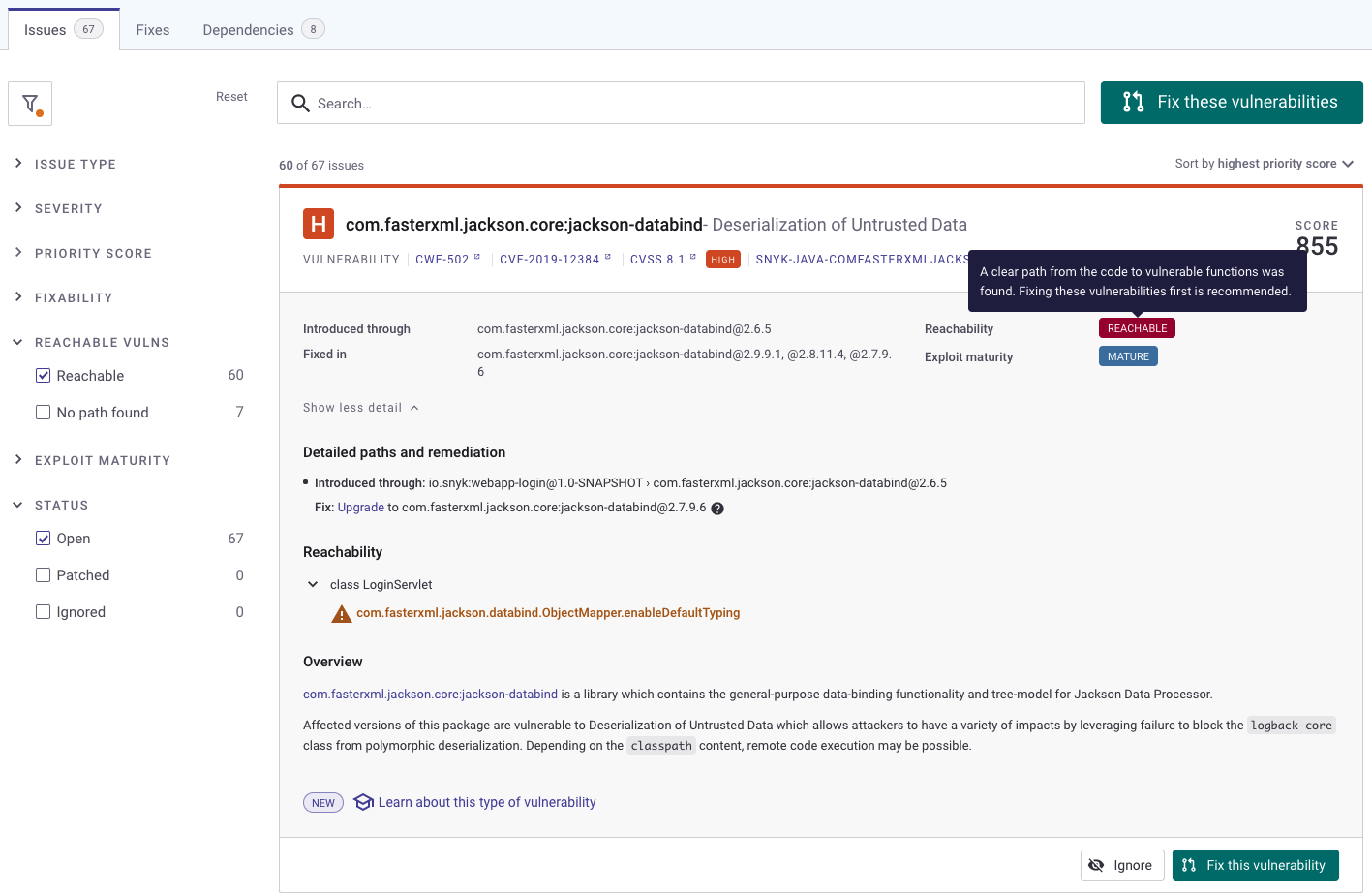Image resolution: width=1372 pixels, height=896 pixels.
Task: Click Fix these vulnerabilities button
Action: tap(1232, 103)
